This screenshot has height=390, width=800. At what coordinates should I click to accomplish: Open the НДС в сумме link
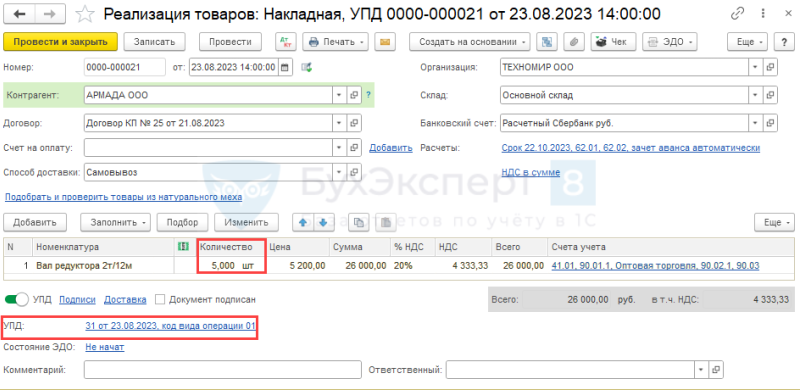(x=531, y=173)
